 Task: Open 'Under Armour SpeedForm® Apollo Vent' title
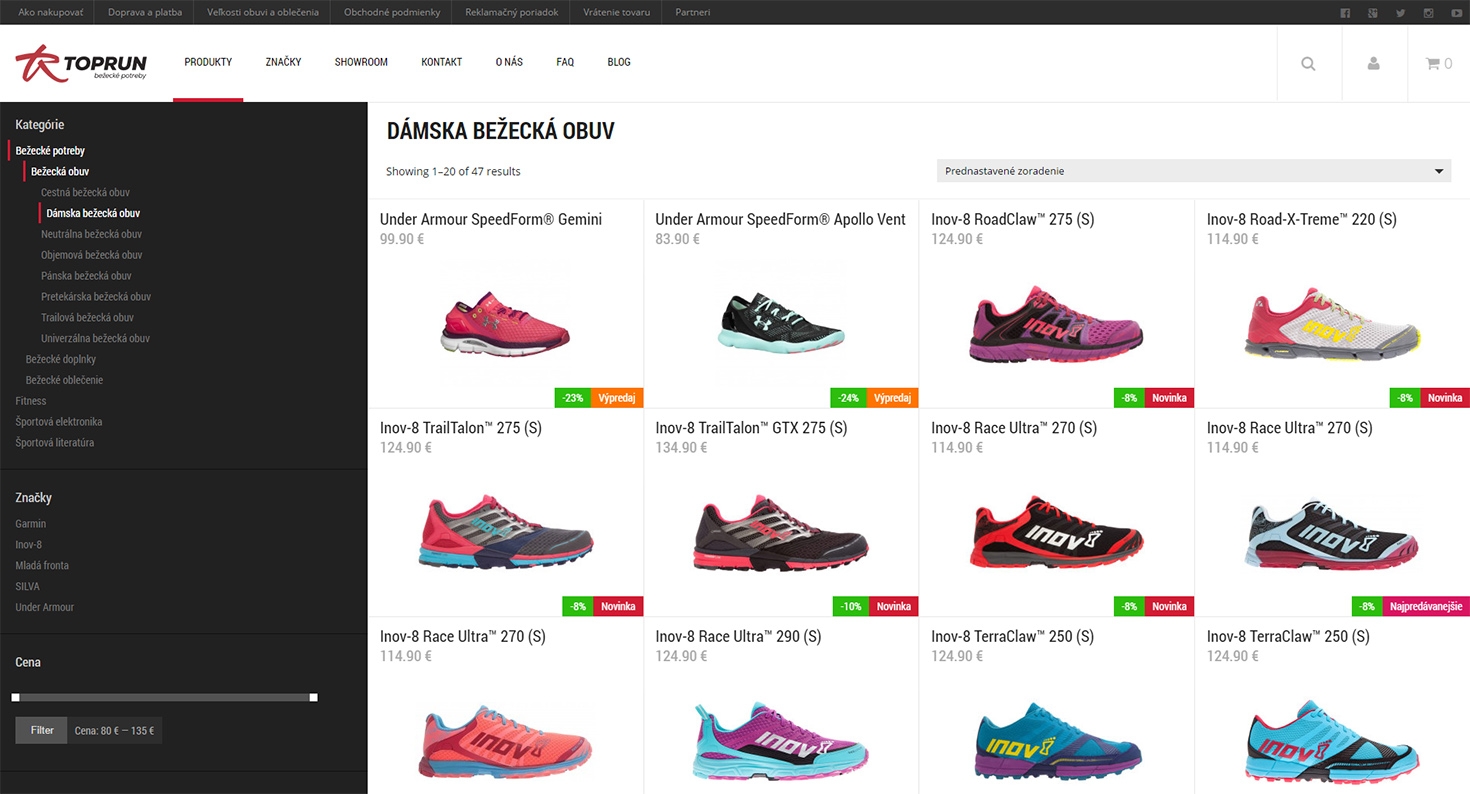[781, 219]
